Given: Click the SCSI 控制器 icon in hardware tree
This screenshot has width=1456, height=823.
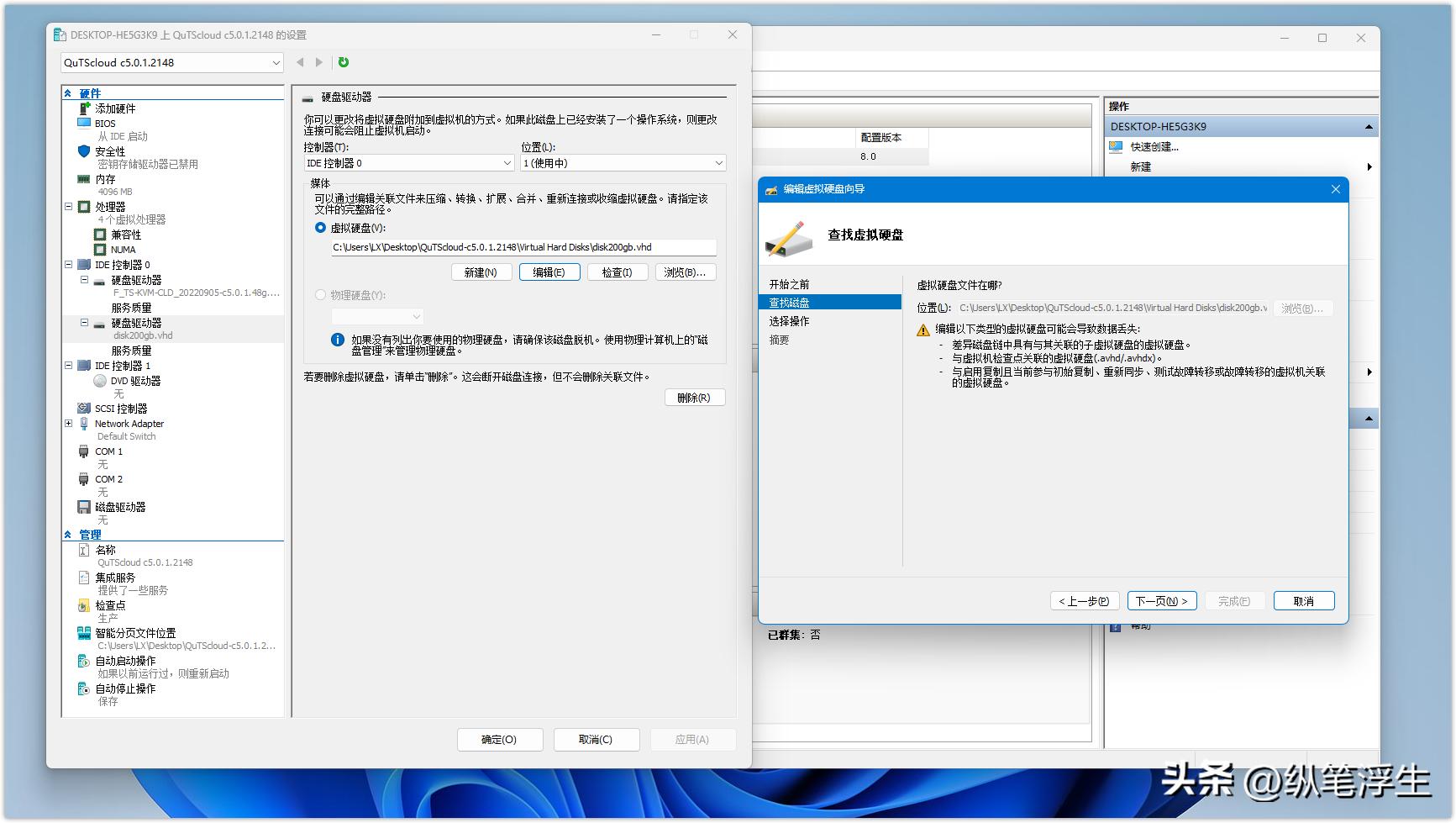Looking at the screenshot, I should click(84, 408).
